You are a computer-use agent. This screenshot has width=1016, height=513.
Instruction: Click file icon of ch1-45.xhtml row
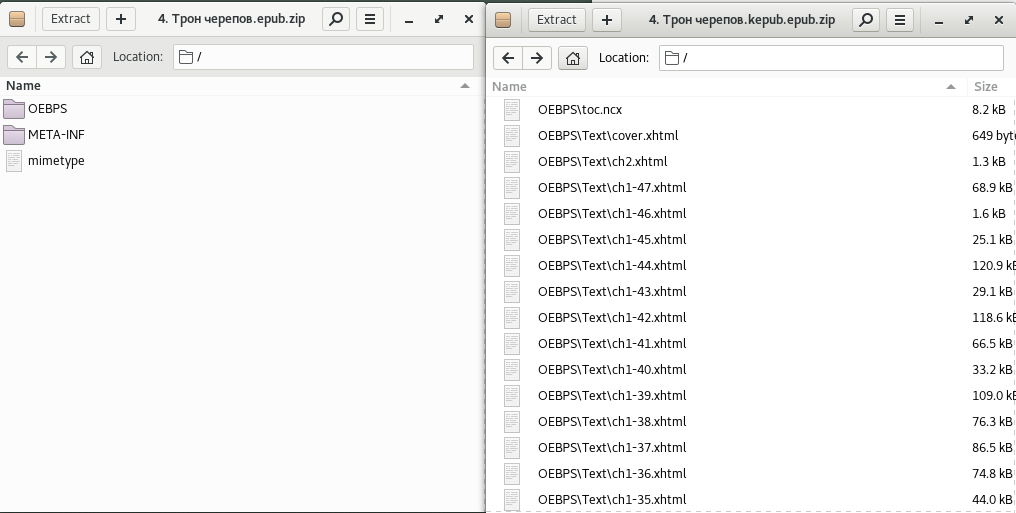coord(512,239)
